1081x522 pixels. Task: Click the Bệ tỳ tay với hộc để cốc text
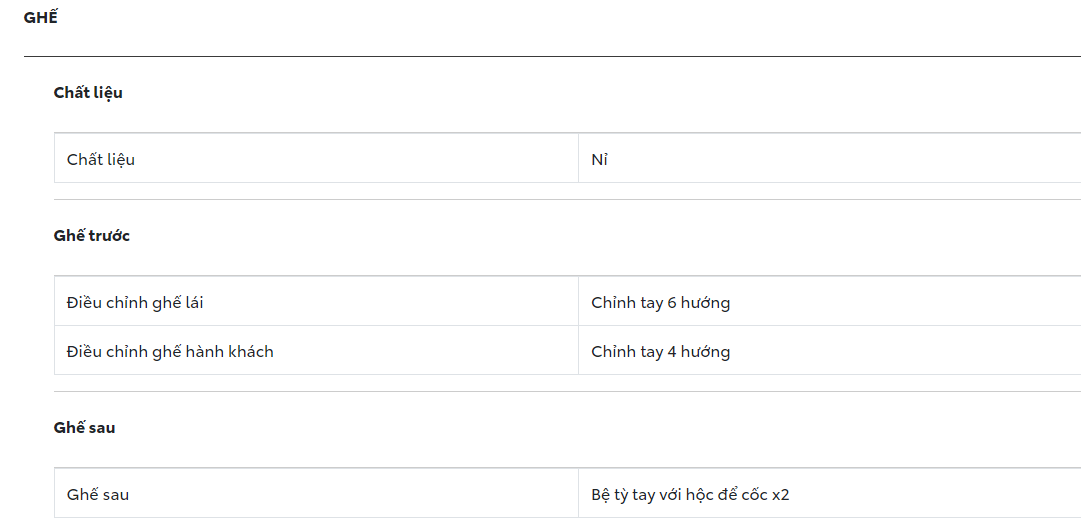[x=680, y=495]
